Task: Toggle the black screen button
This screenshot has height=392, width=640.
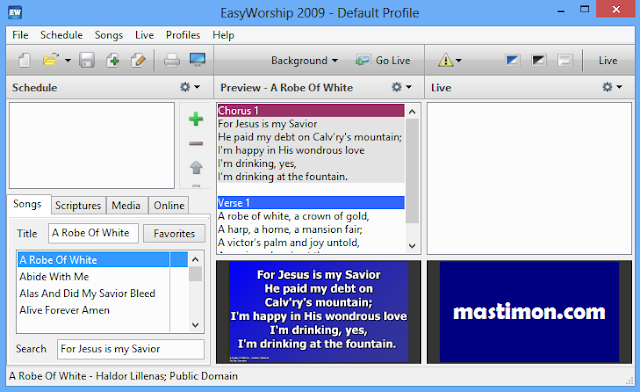Action: 538,60
